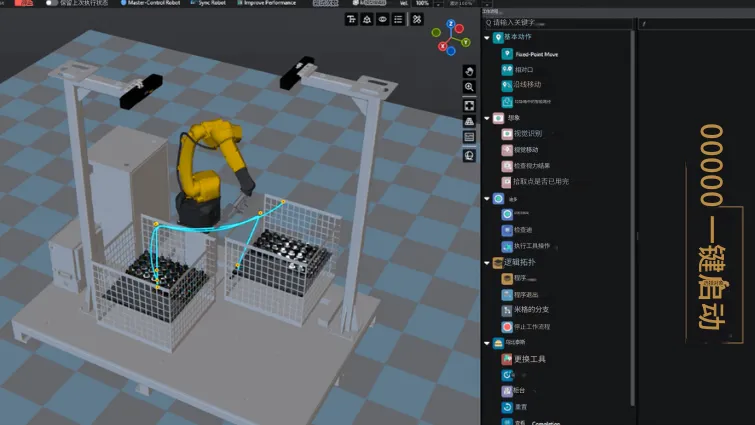Image resolution: width=755 pixels, height=425 pixels.
Task: Snap view to the Y axis on gizmo
Action: 466,42
